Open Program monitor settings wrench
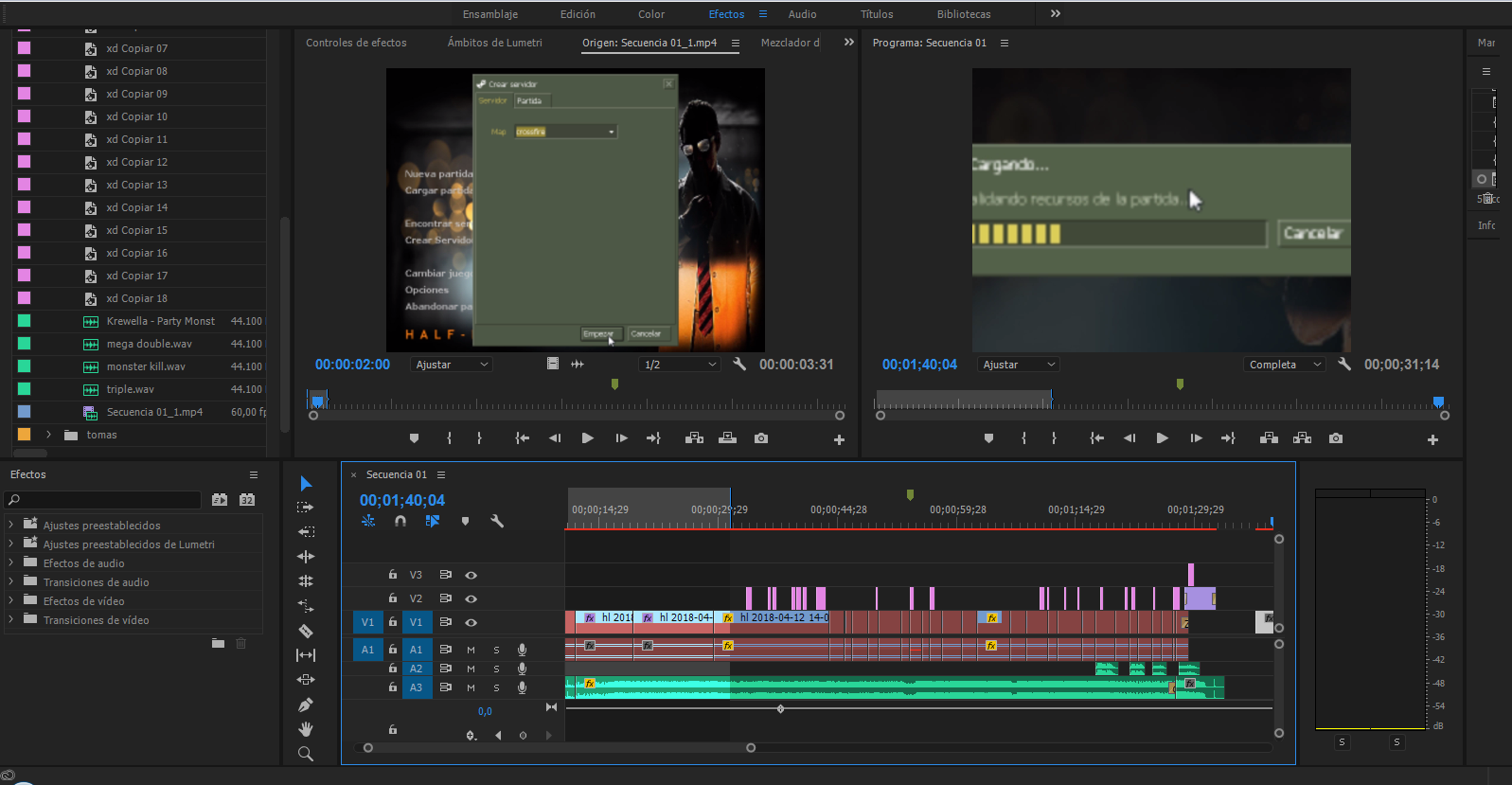The image size is (1512, 785). [1344, 364]
